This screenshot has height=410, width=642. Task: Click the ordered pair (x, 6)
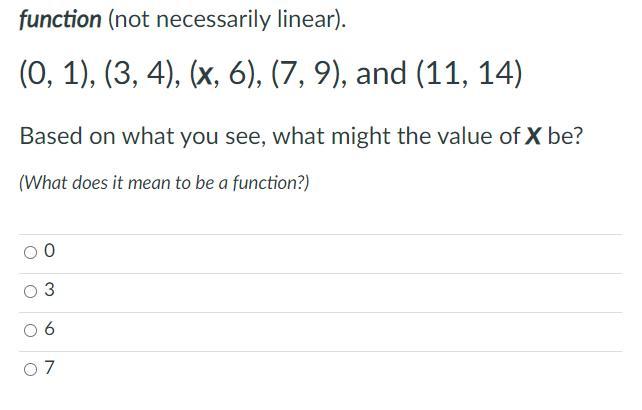tap(226, 74)
